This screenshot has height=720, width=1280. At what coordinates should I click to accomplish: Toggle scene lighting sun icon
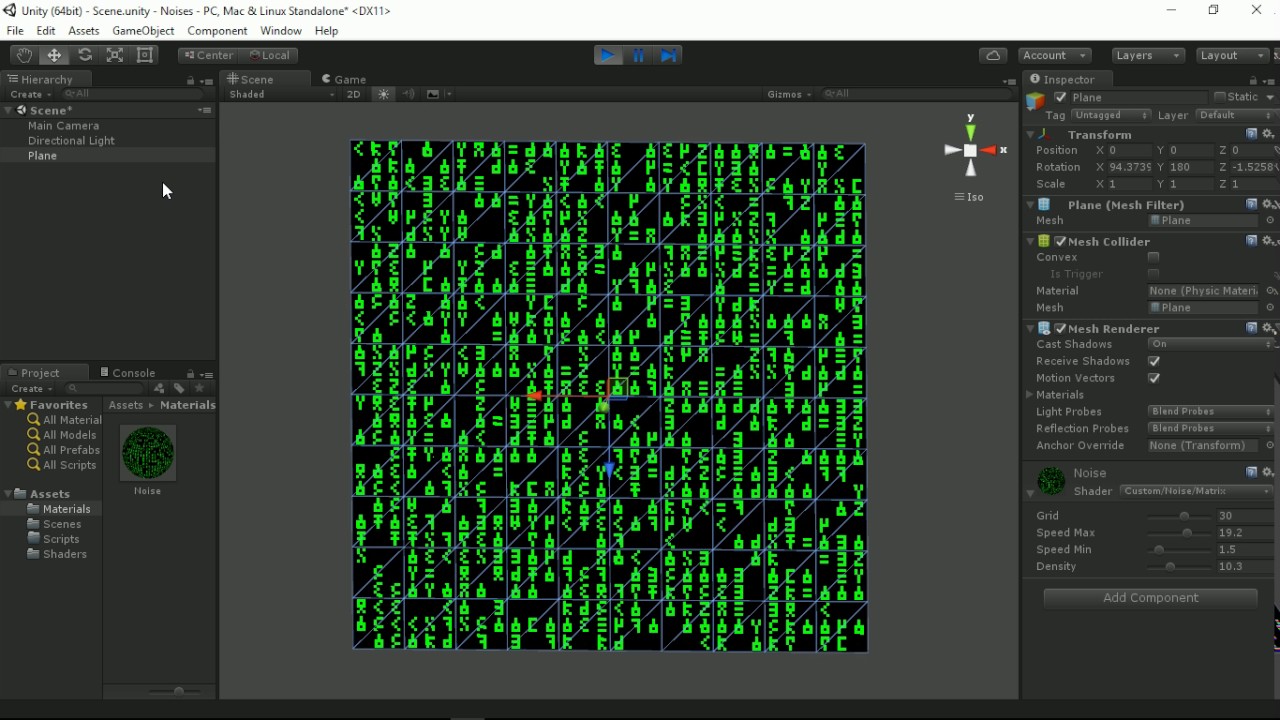point(384,94)
